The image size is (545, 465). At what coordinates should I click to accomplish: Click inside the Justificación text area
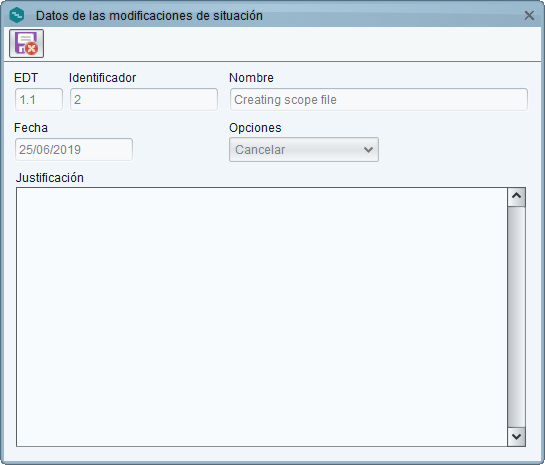tap(262, 317)
